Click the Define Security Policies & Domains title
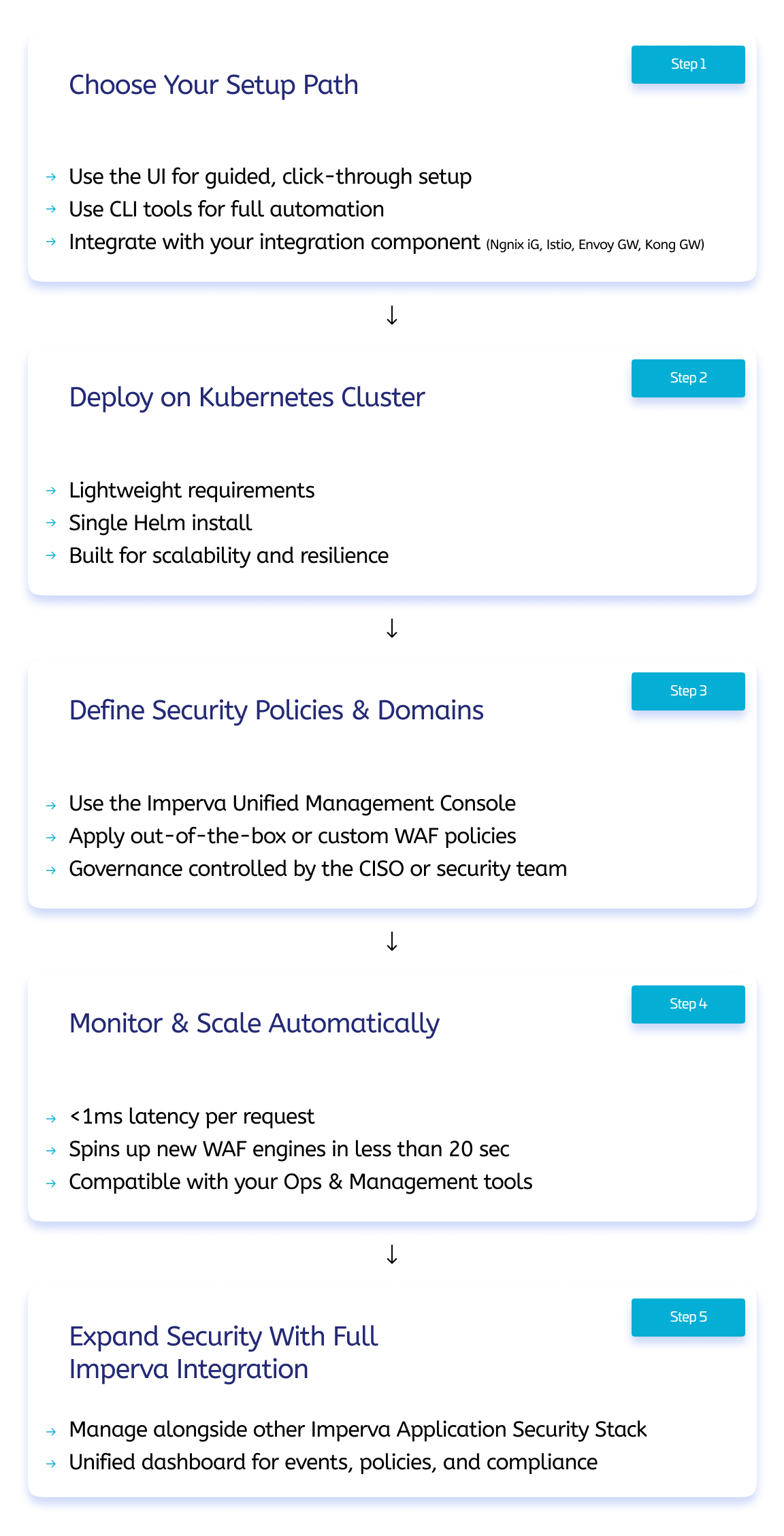784x1536 pixels. 276,710
